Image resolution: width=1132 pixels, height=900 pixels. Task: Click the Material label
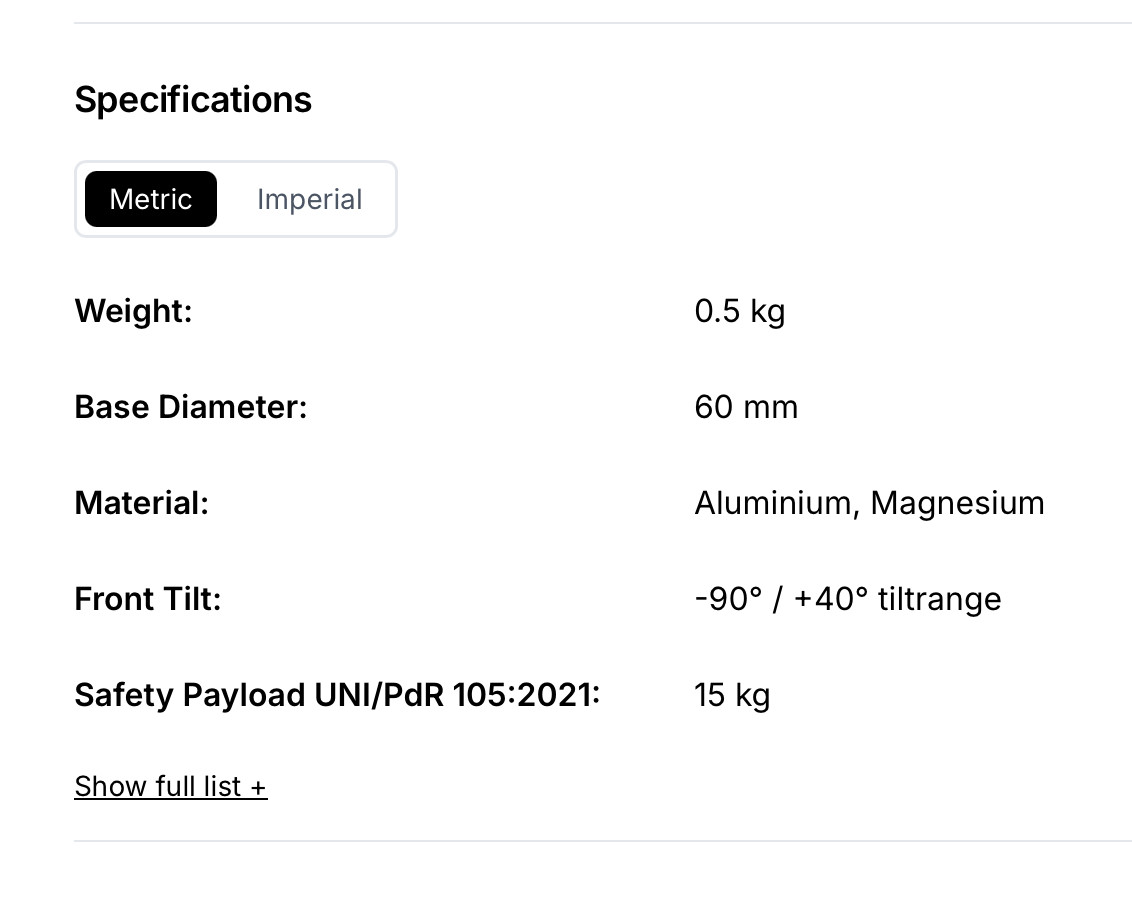[x=141, y=503]
